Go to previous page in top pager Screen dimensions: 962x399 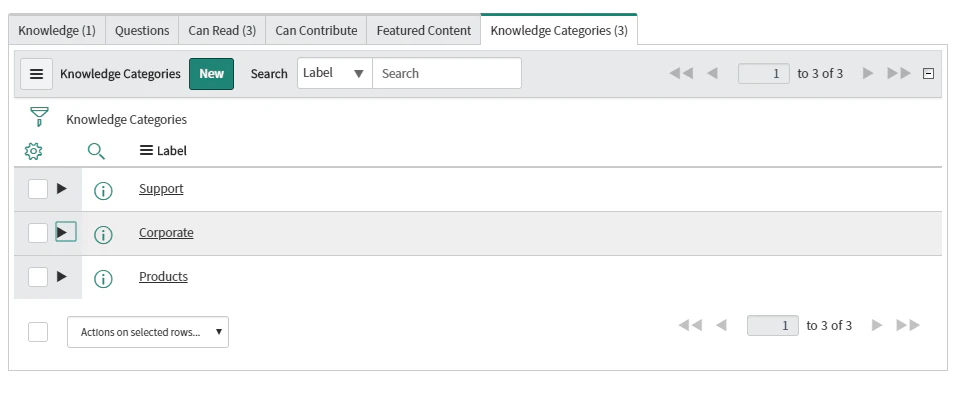coord(712,74)
